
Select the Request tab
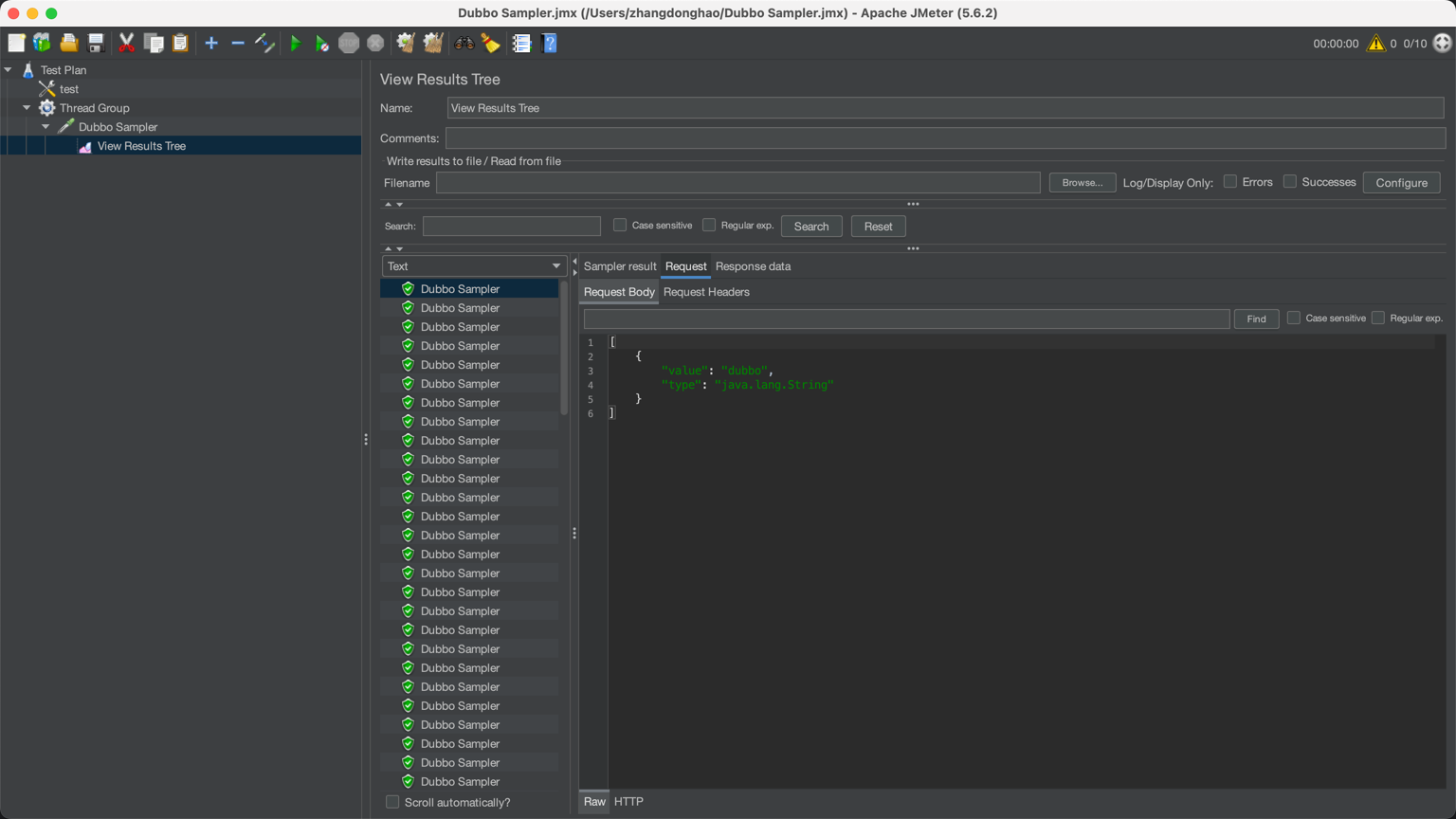[x=685, y=266]
